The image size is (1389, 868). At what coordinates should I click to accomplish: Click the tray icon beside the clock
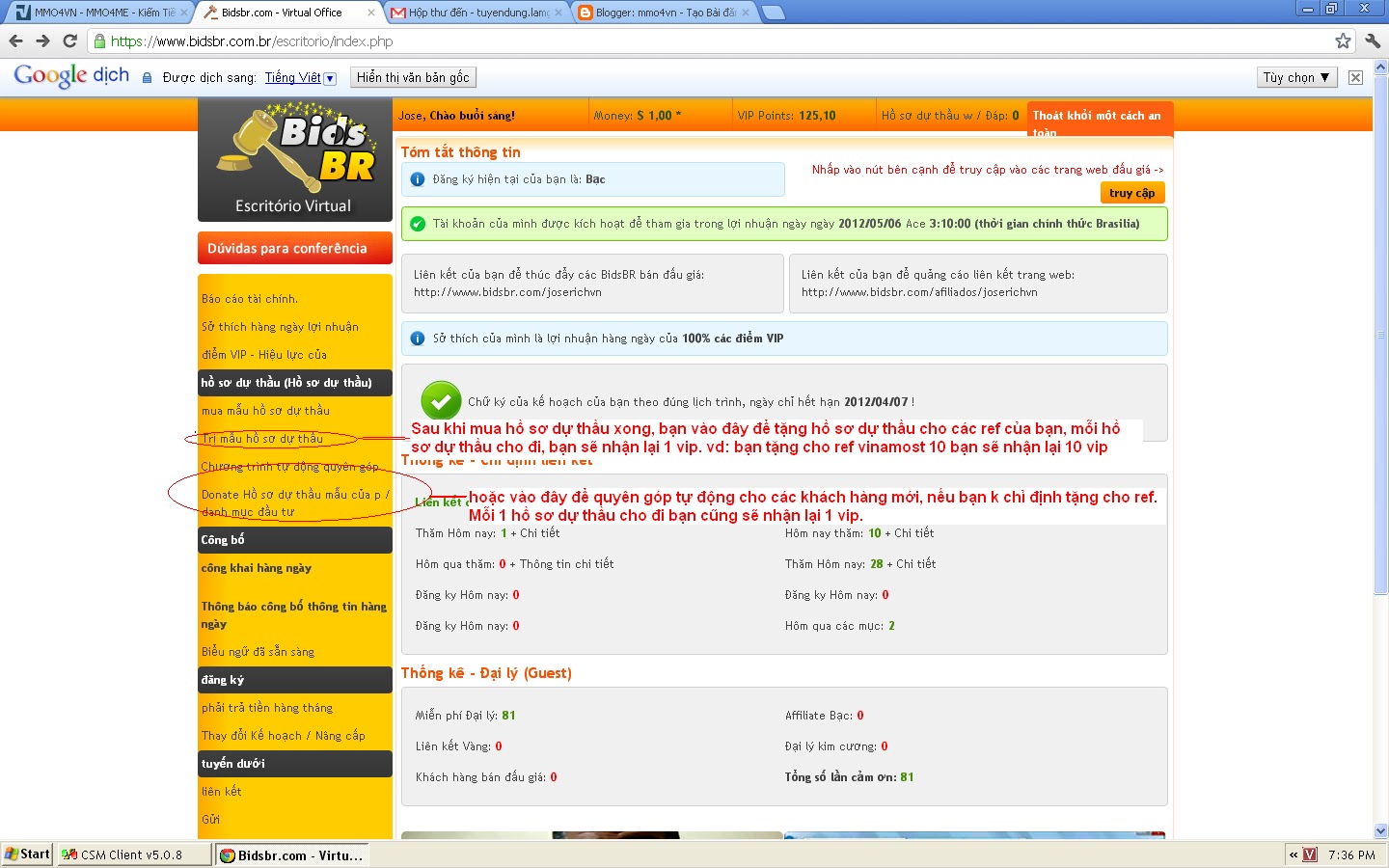(1310, 854)
